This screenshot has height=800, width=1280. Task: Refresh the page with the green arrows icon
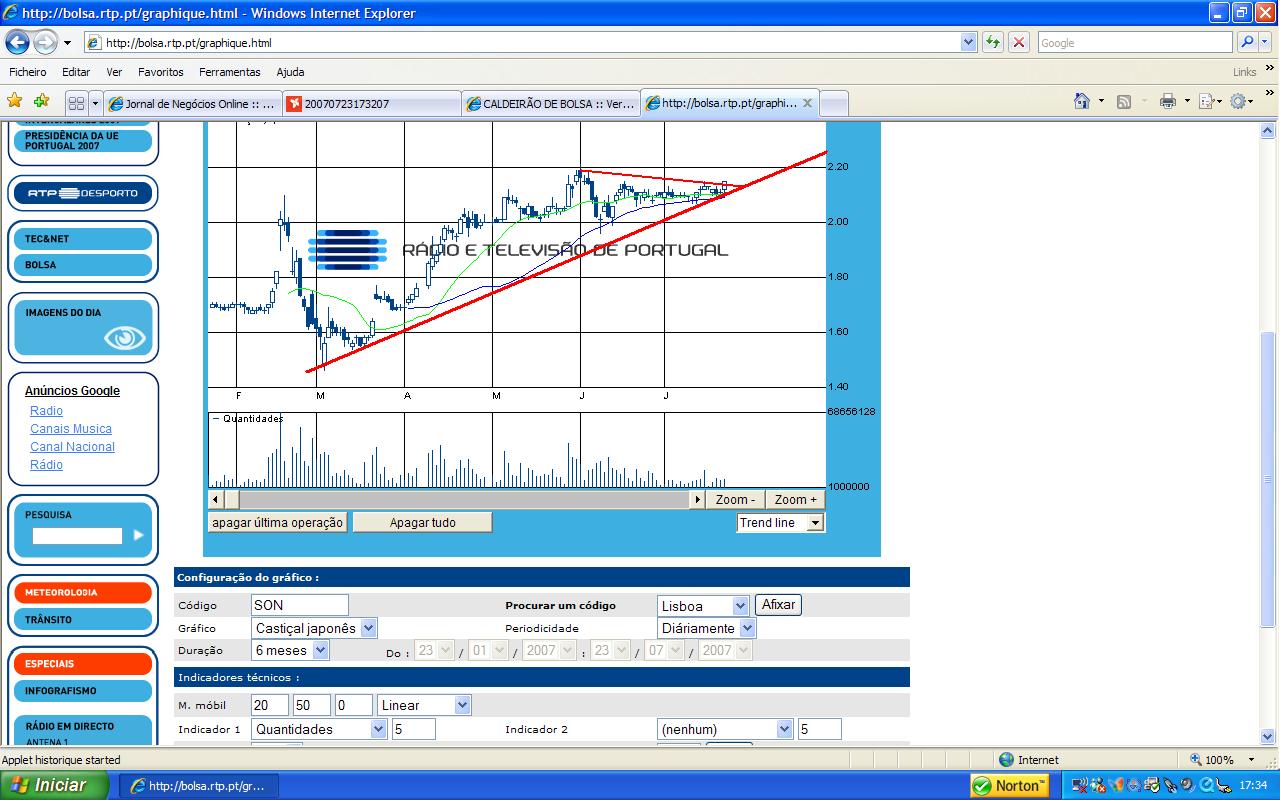992,42
